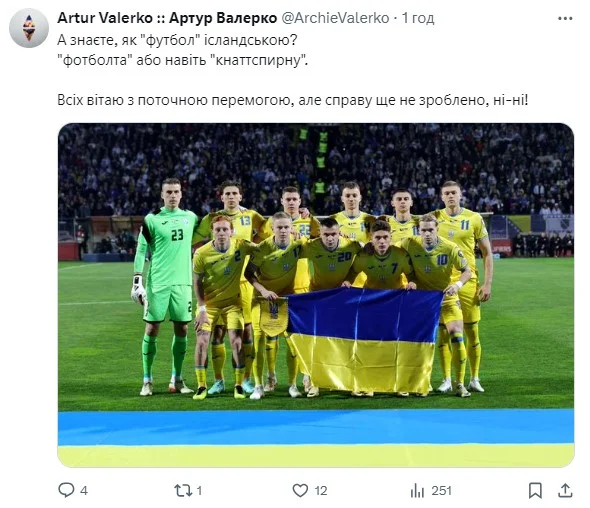Click the blue-yellow flag held by players
The image size is (590, 508).
coord(363,341)
